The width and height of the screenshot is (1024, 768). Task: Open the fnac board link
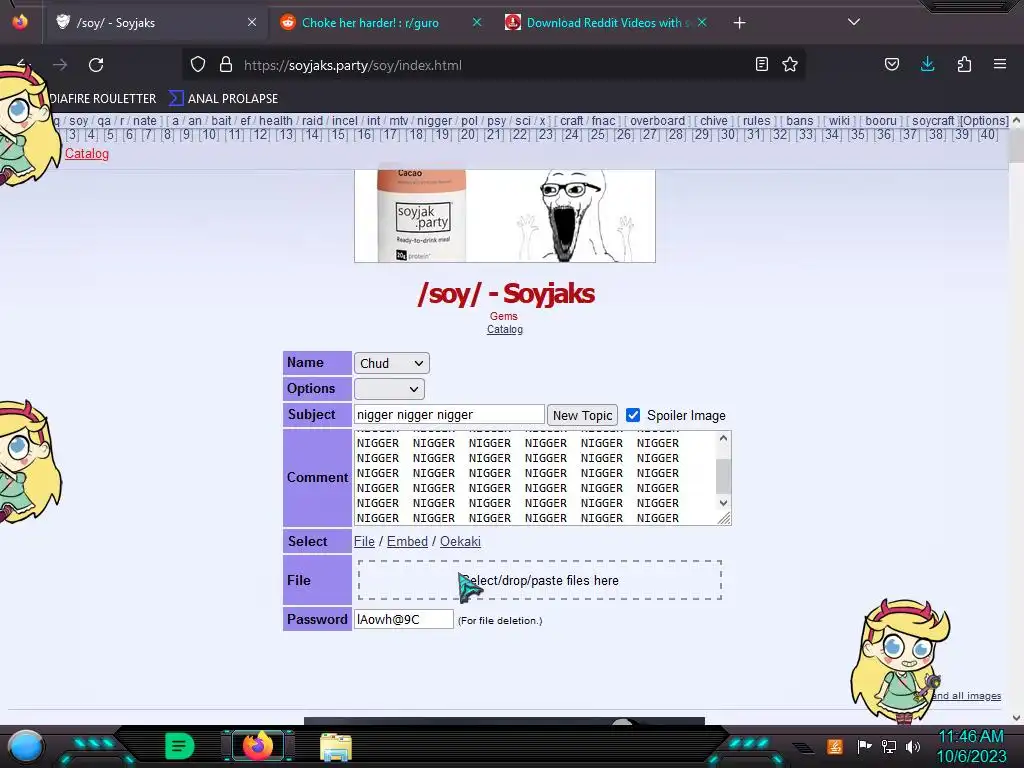pos(603,121)
